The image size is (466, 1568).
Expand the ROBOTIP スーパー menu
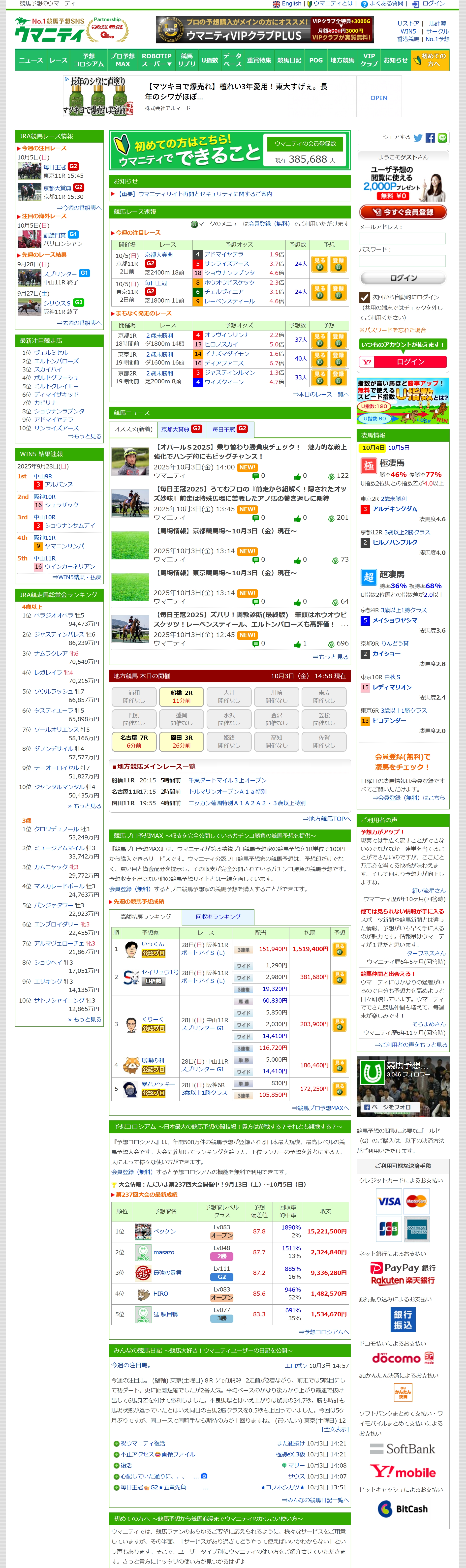click(156, 60)
